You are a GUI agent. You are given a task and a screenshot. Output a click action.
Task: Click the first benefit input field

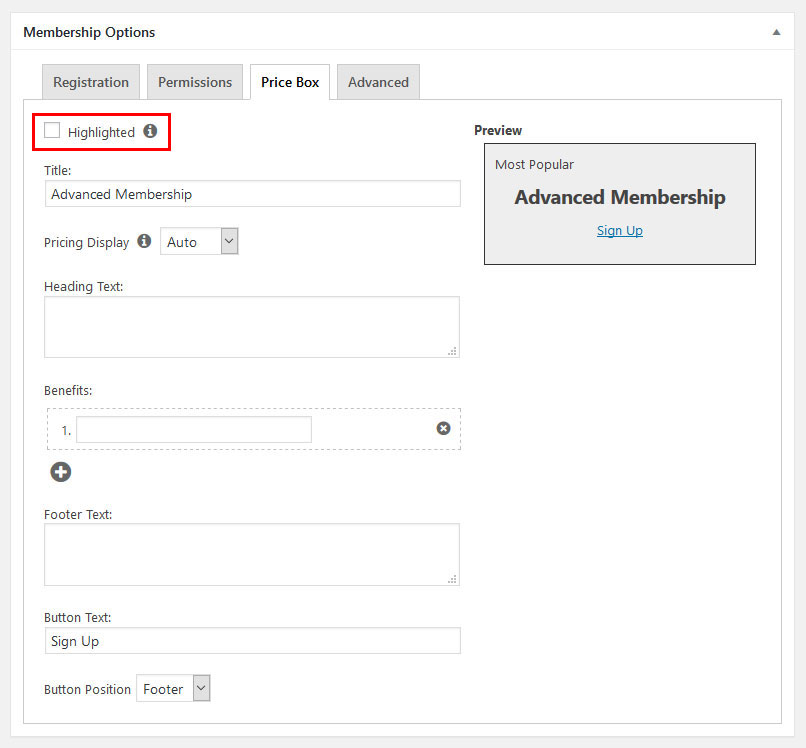pos(194,429)
